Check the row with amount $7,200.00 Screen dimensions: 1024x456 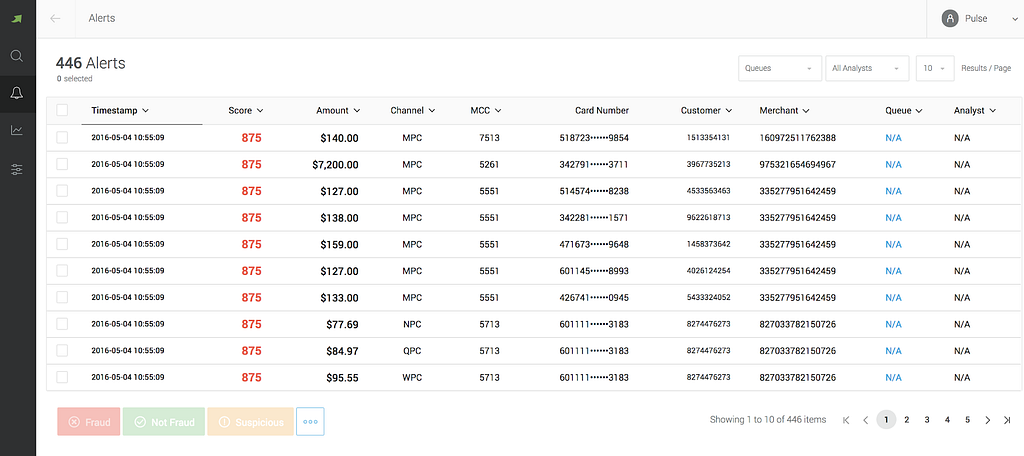coord(62,164)
